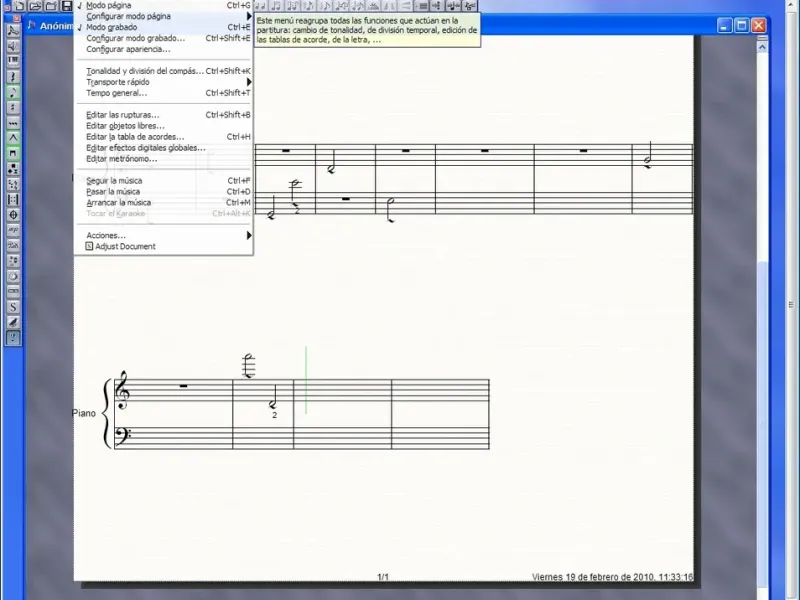Expand the Transporte rápido submenu
This screenshot has height=600, width=800.
point(163,82)
